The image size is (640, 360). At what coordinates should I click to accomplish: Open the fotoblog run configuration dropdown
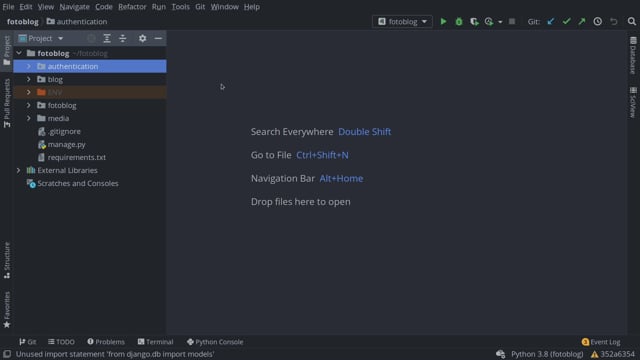tap(402, 22)
